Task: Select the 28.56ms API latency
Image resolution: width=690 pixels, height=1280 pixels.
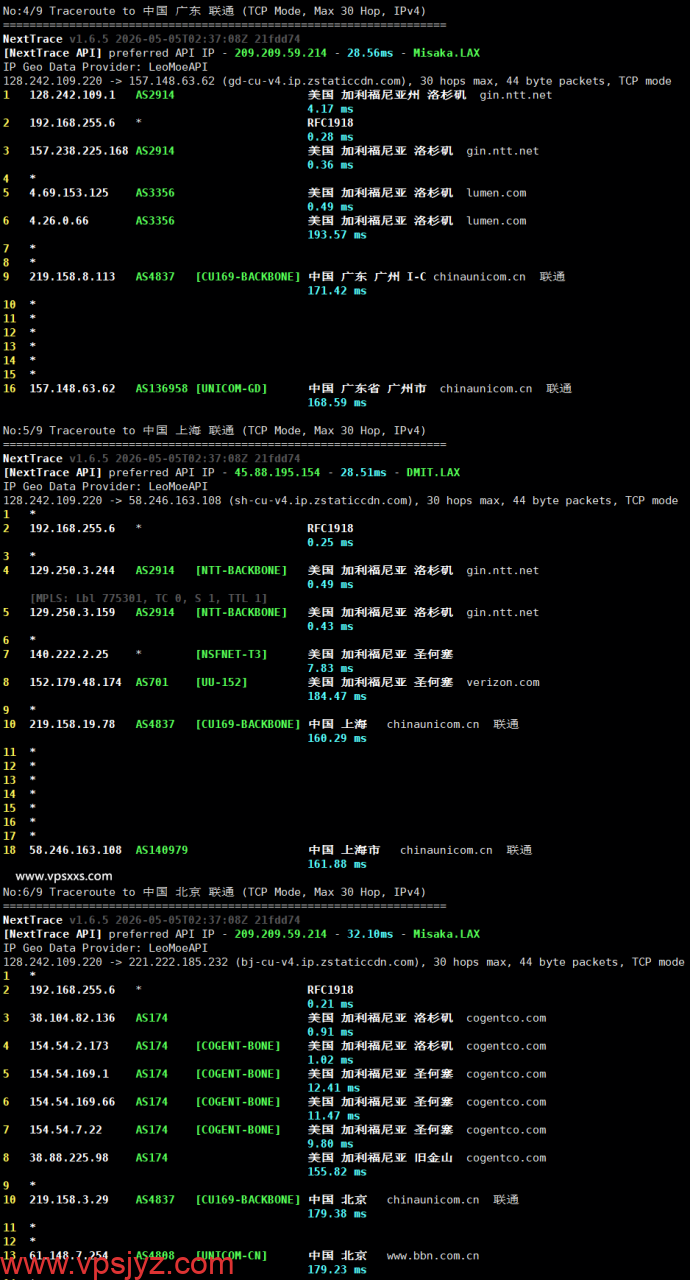Action: click(368, 53)
